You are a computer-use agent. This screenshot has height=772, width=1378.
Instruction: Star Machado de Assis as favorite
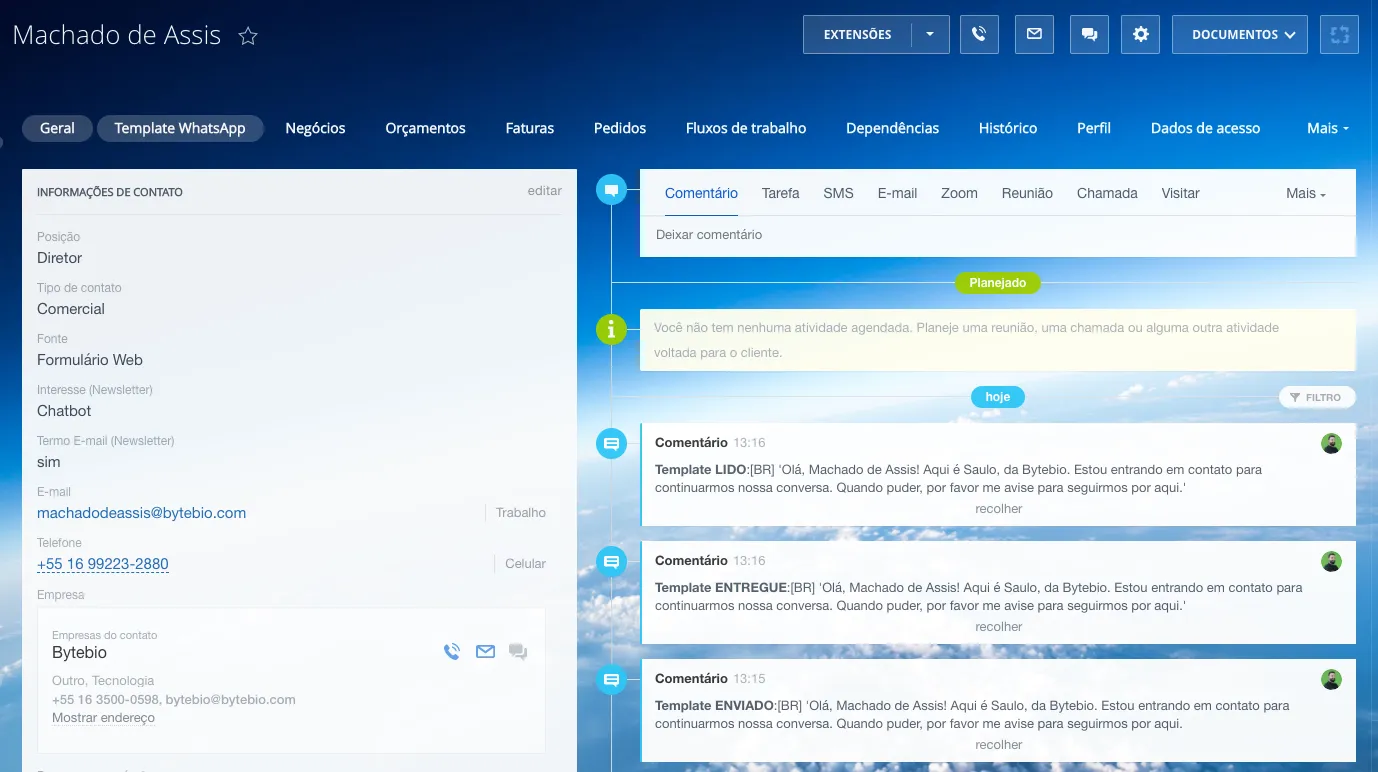(x=248, y=36)
